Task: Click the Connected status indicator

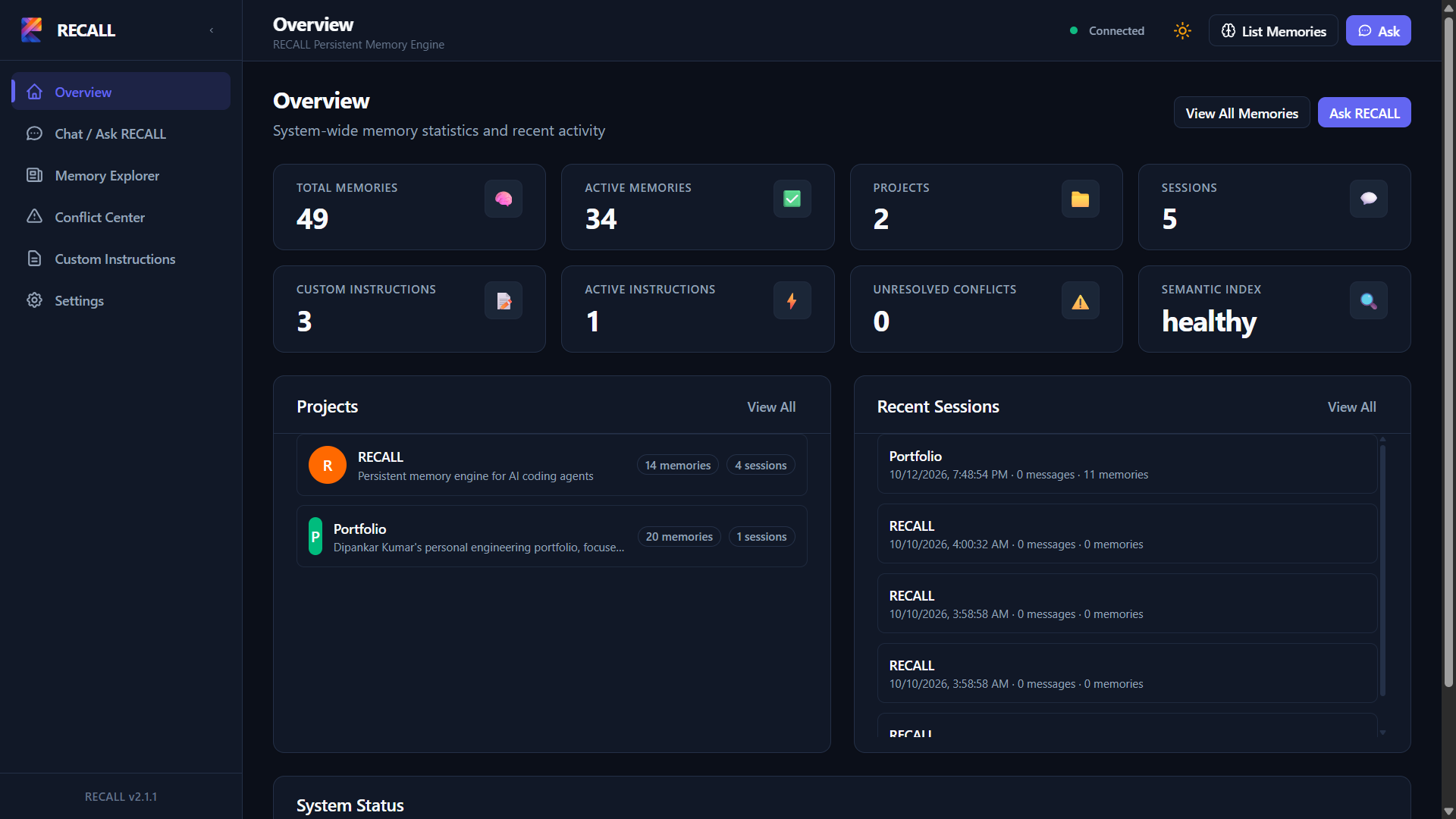Action: [x=1106, y=30]
